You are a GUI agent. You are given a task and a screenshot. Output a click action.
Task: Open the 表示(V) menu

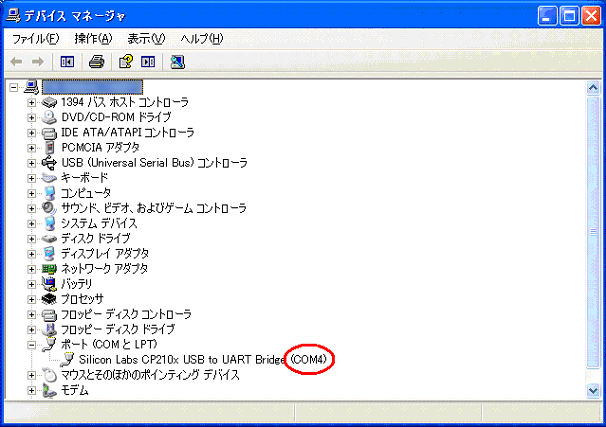point(146,39)
